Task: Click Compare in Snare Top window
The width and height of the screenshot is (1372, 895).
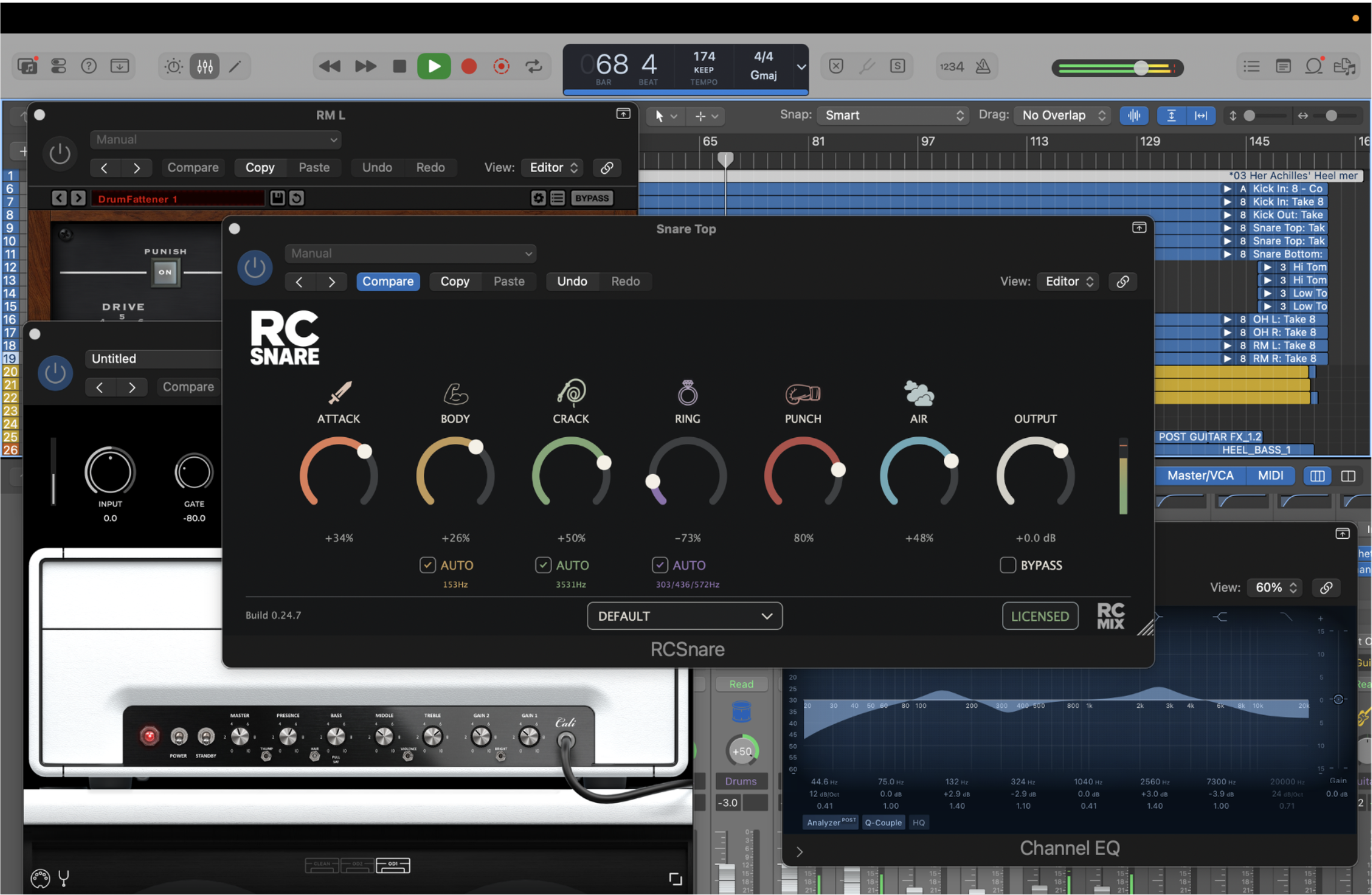Action: (388, 281)
